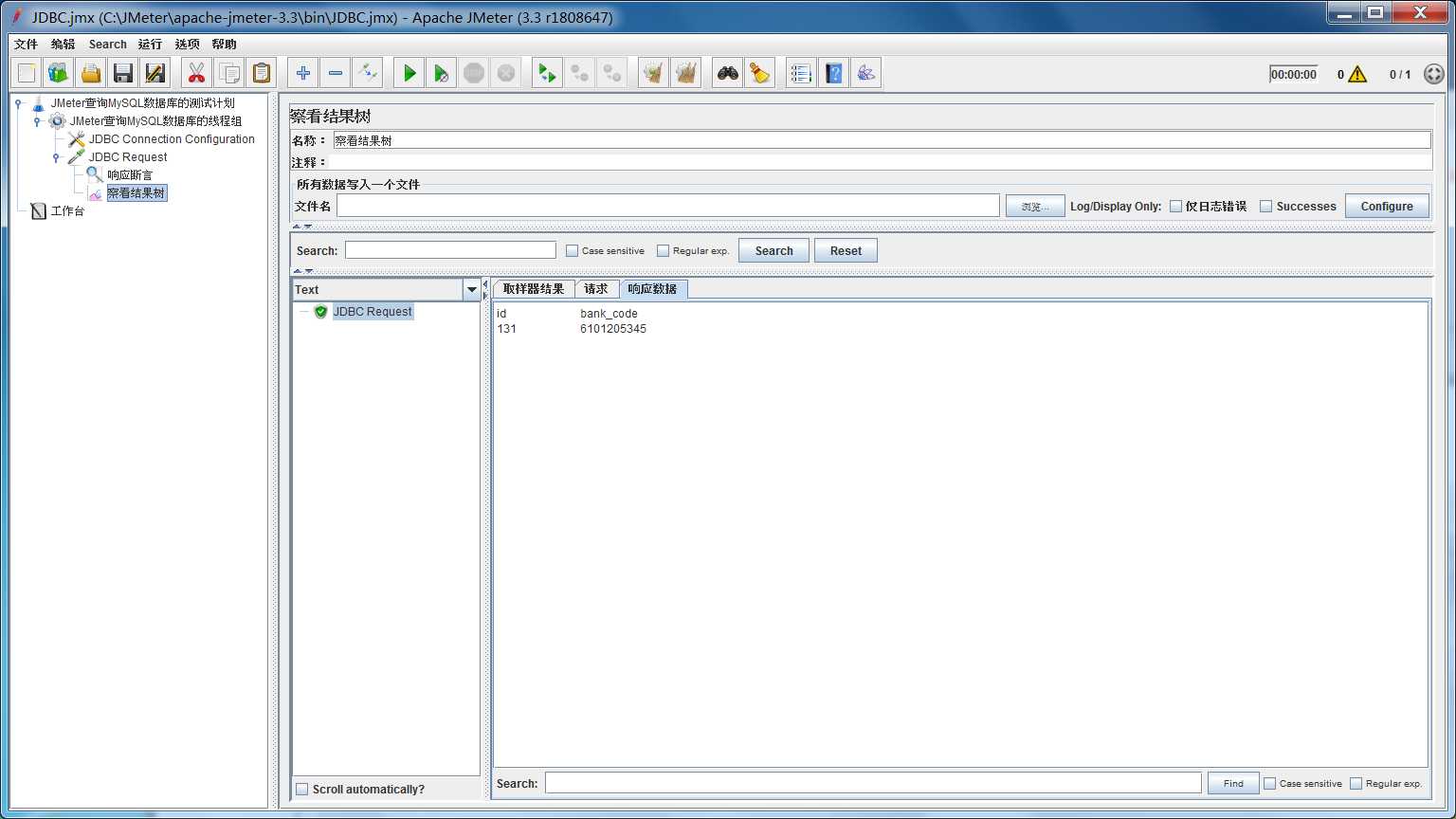Select the 响应数据 tab
1456x819 pixels.
(x=653, y=289)
